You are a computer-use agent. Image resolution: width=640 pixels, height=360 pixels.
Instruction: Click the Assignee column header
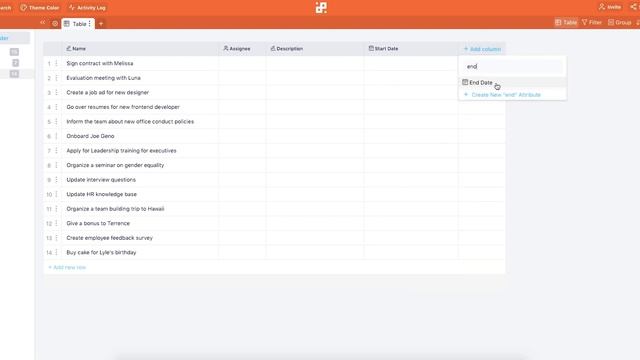point(242,49)
